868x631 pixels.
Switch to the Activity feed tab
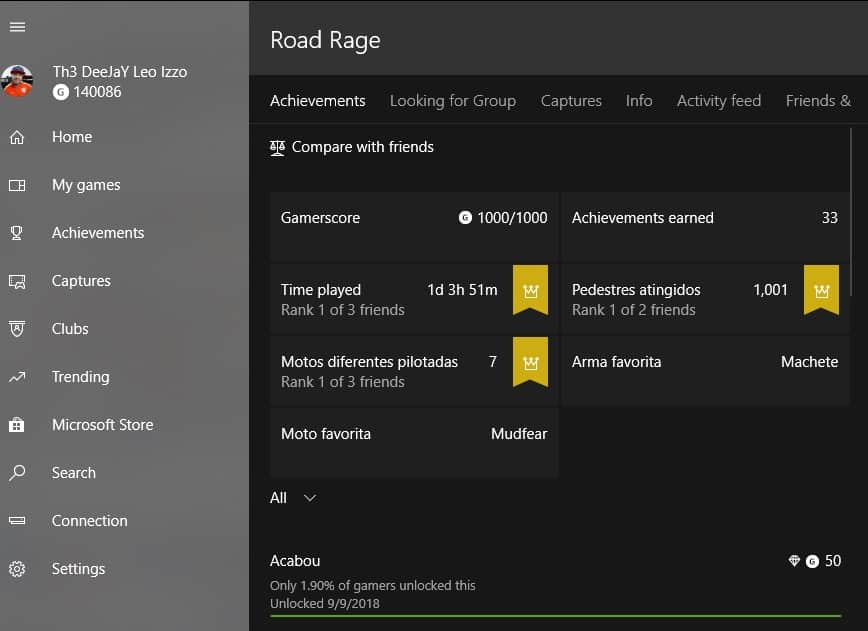point(719,101)
